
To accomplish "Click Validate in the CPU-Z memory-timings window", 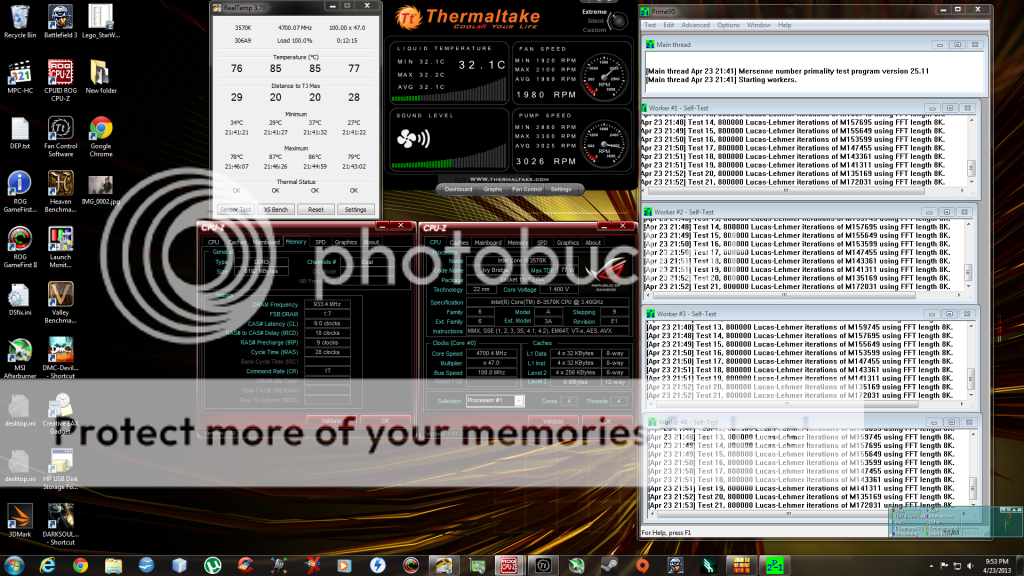I will tap(332, 421).
